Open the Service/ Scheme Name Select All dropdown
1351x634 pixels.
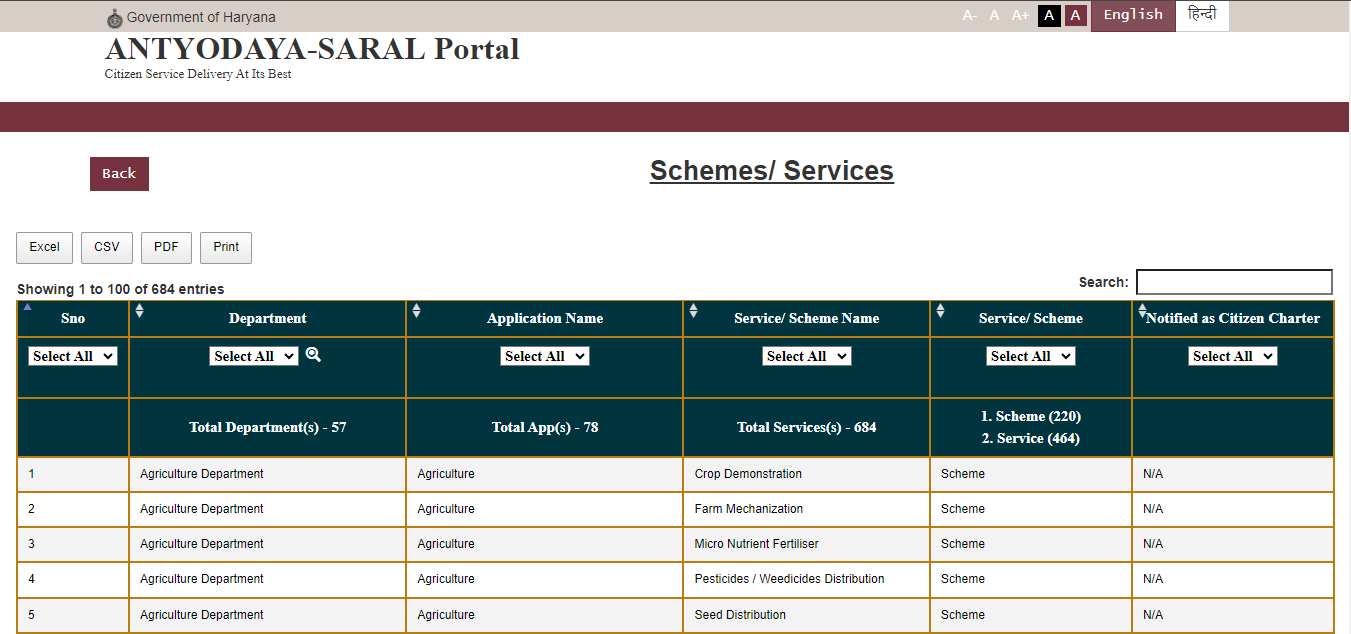click(x=807, y=356)
